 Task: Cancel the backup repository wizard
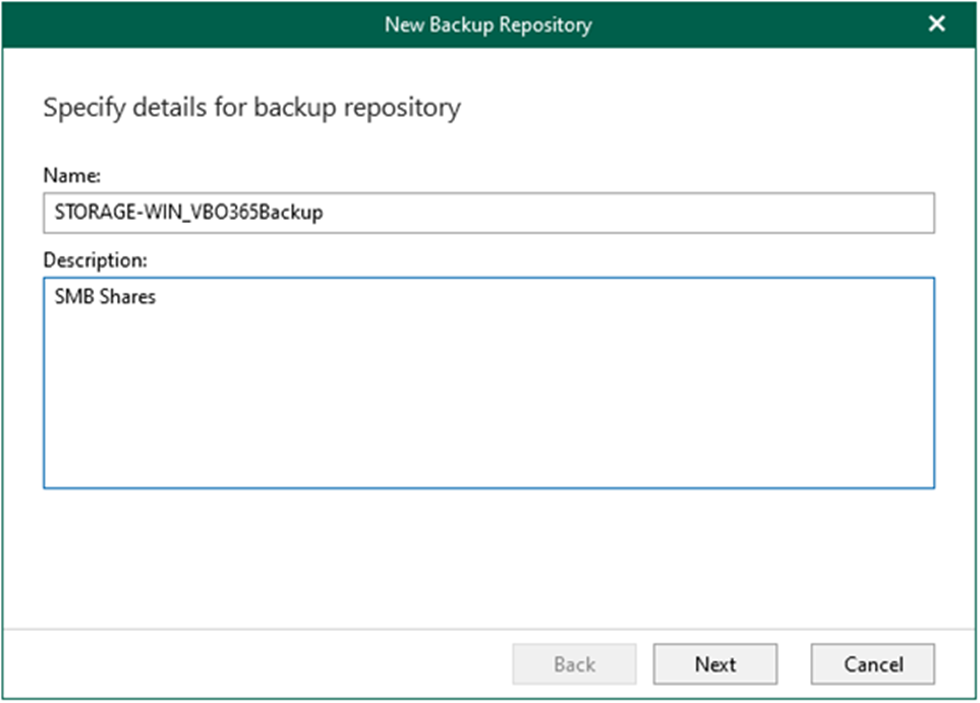tap(872, 664)
